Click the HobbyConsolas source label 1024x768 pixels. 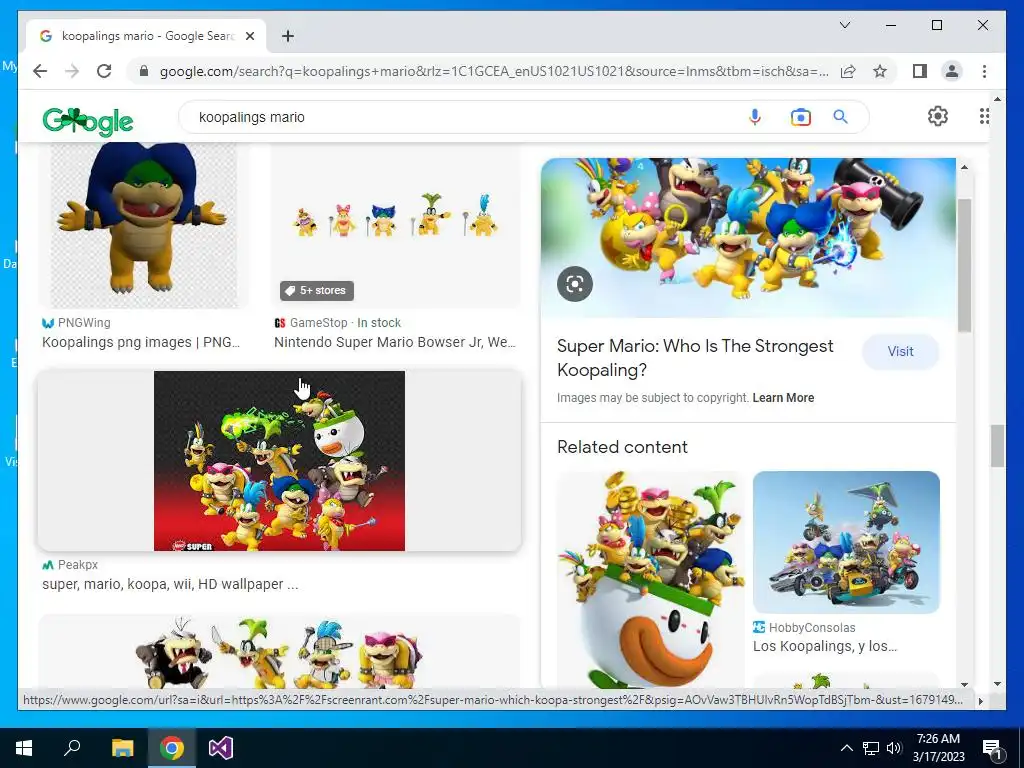pos(812,628)
